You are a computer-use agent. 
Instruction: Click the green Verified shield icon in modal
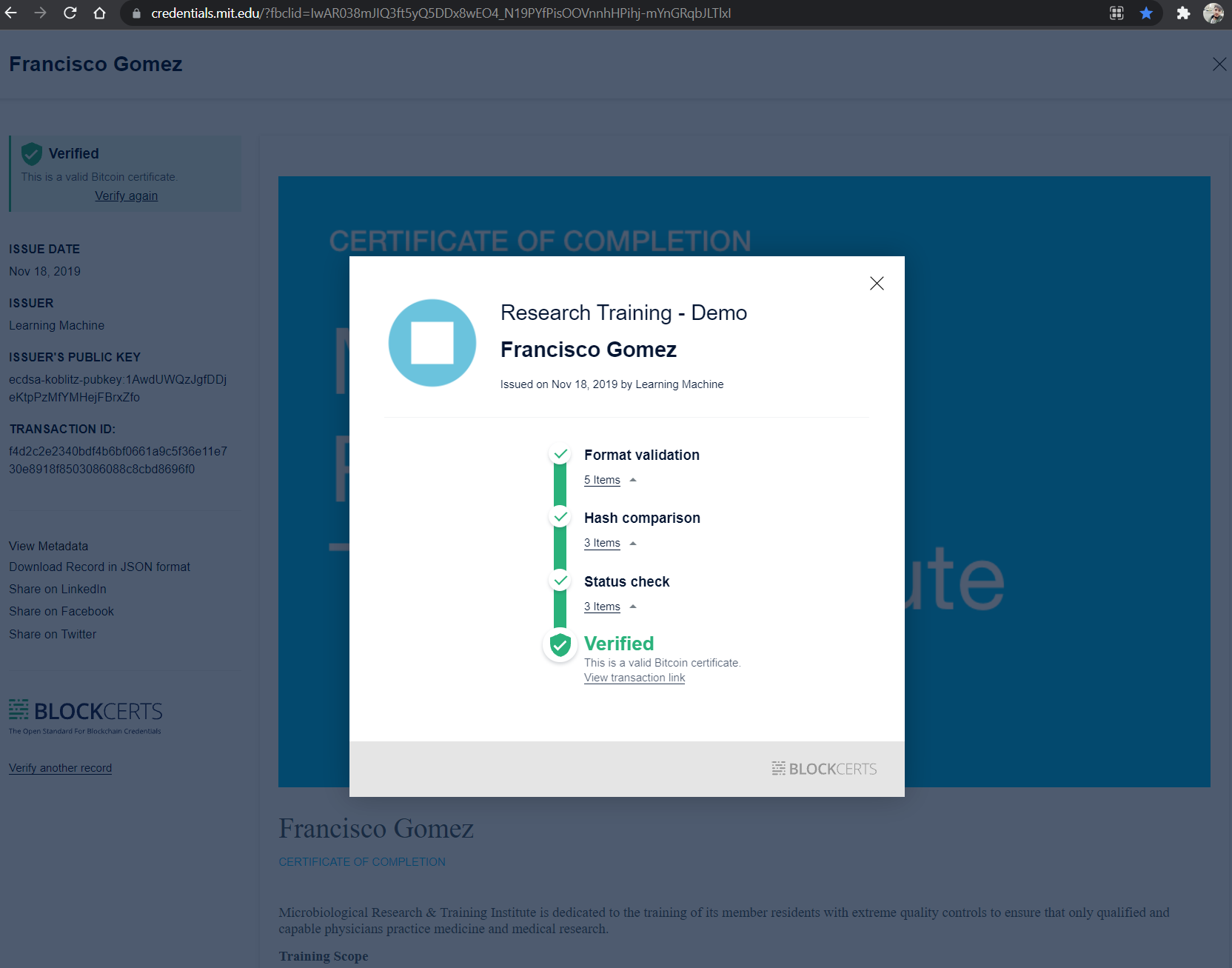click(560, 645)
